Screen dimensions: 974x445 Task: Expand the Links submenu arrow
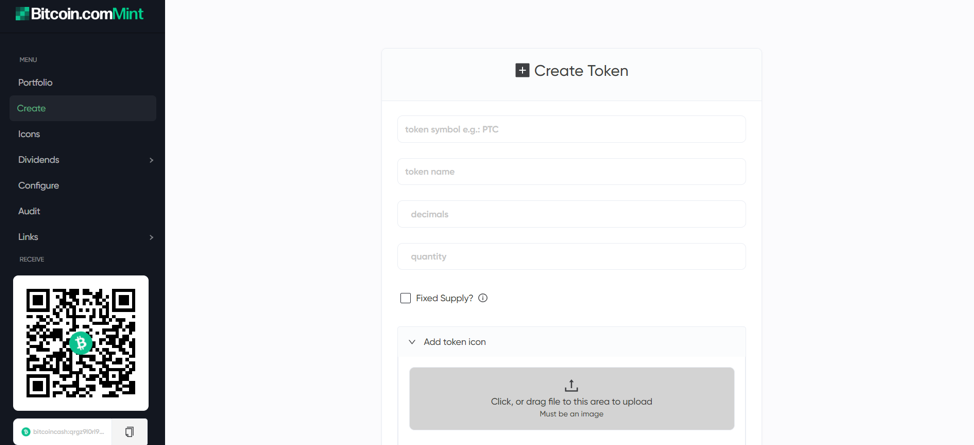pyautogui.click(x=151, y=237)
